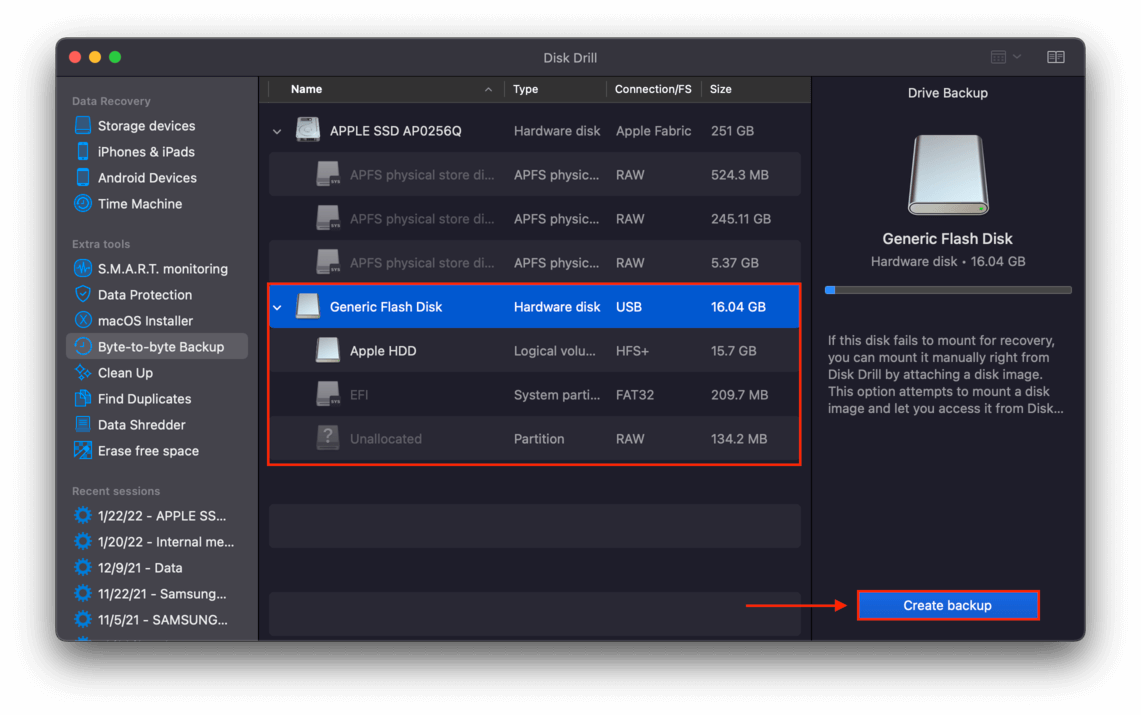
Task: Sort by the Type column header
Action: (x=525, y=89)
